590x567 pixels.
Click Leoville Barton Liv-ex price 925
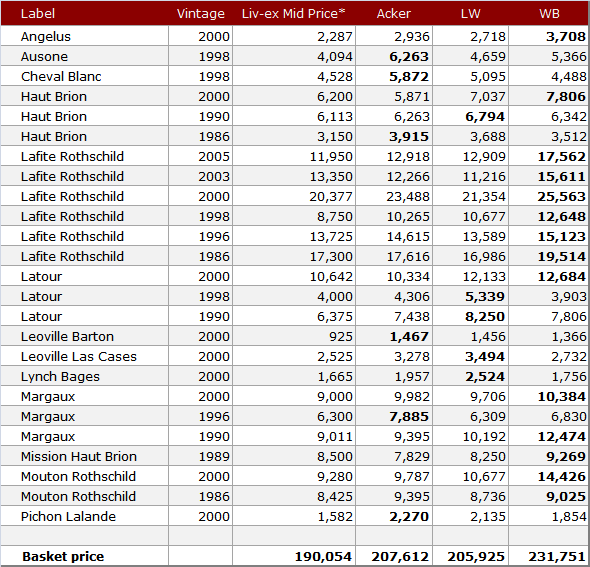point(341,336)
